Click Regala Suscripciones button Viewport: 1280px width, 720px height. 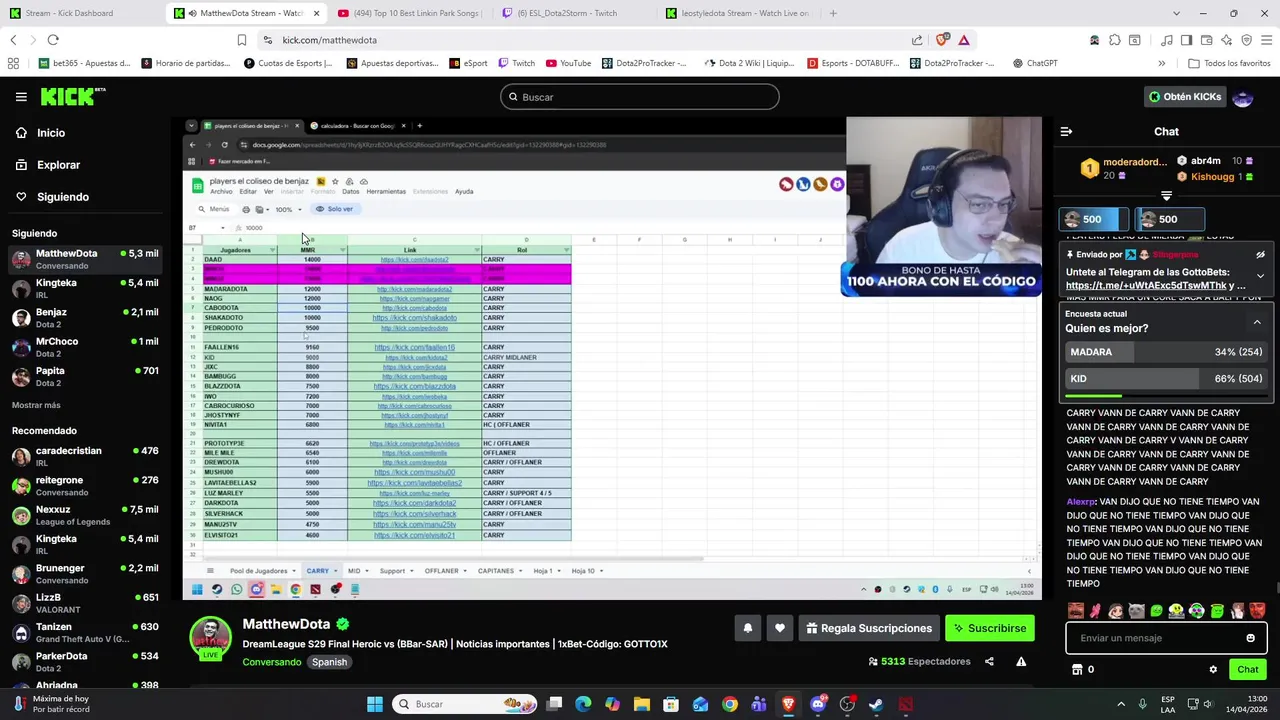(869, 628)
